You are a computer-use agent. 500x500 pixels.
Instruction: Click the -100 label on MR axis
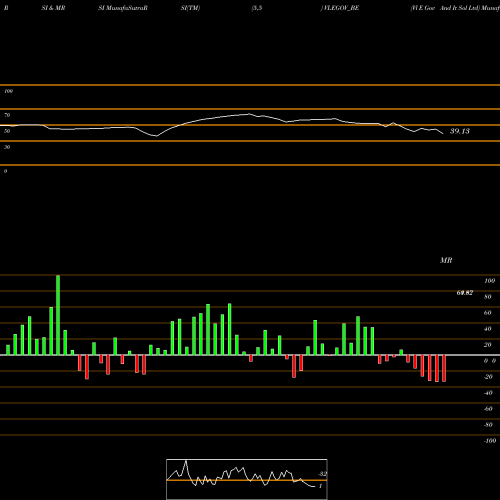(x=490, y=441)
